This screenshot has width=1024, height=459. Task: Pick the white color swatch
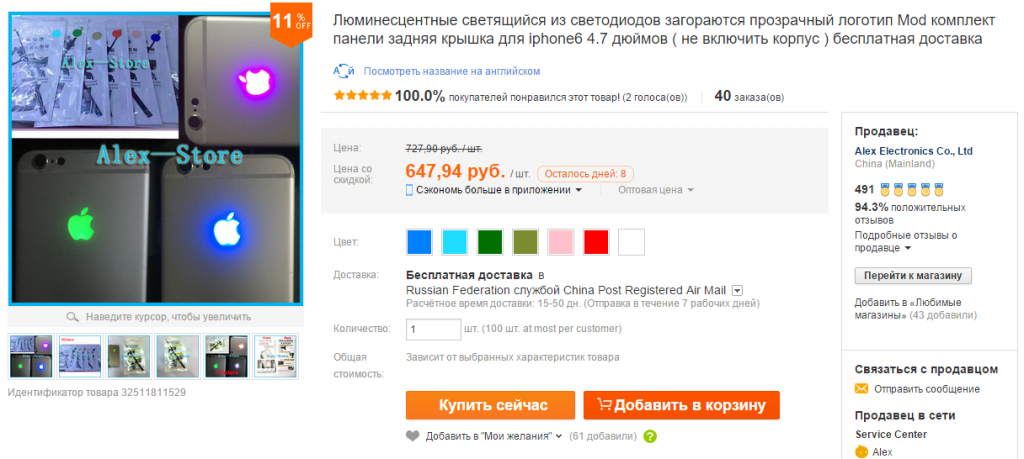(632, 242)
